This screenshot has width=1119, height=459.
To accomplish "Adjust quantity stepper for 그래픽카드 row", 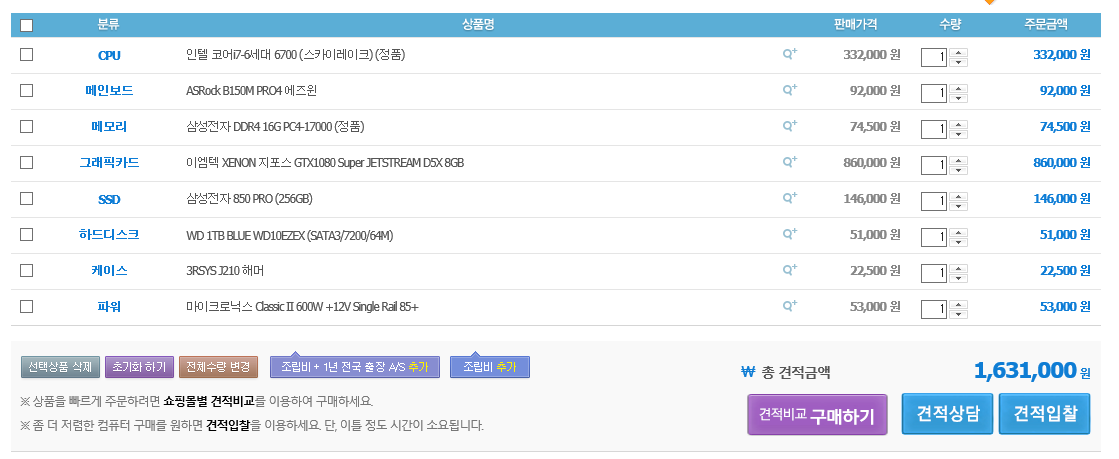I will tap(958, 166).
